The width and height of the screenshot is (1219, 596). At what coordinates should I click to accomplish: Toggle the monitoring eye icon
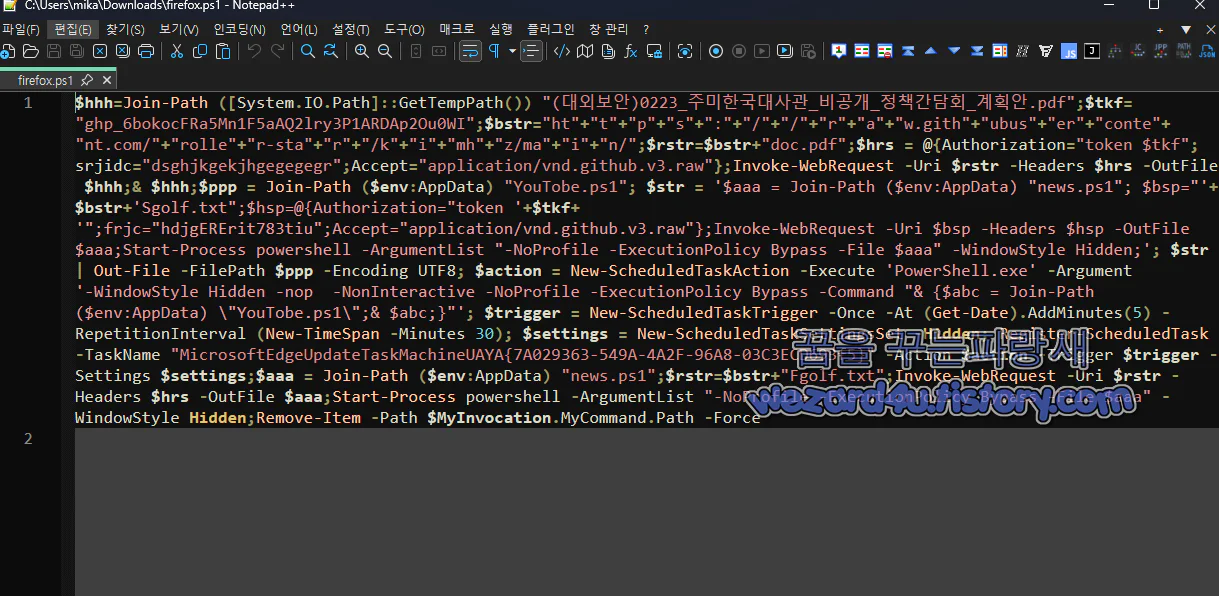tap(685, 51)
